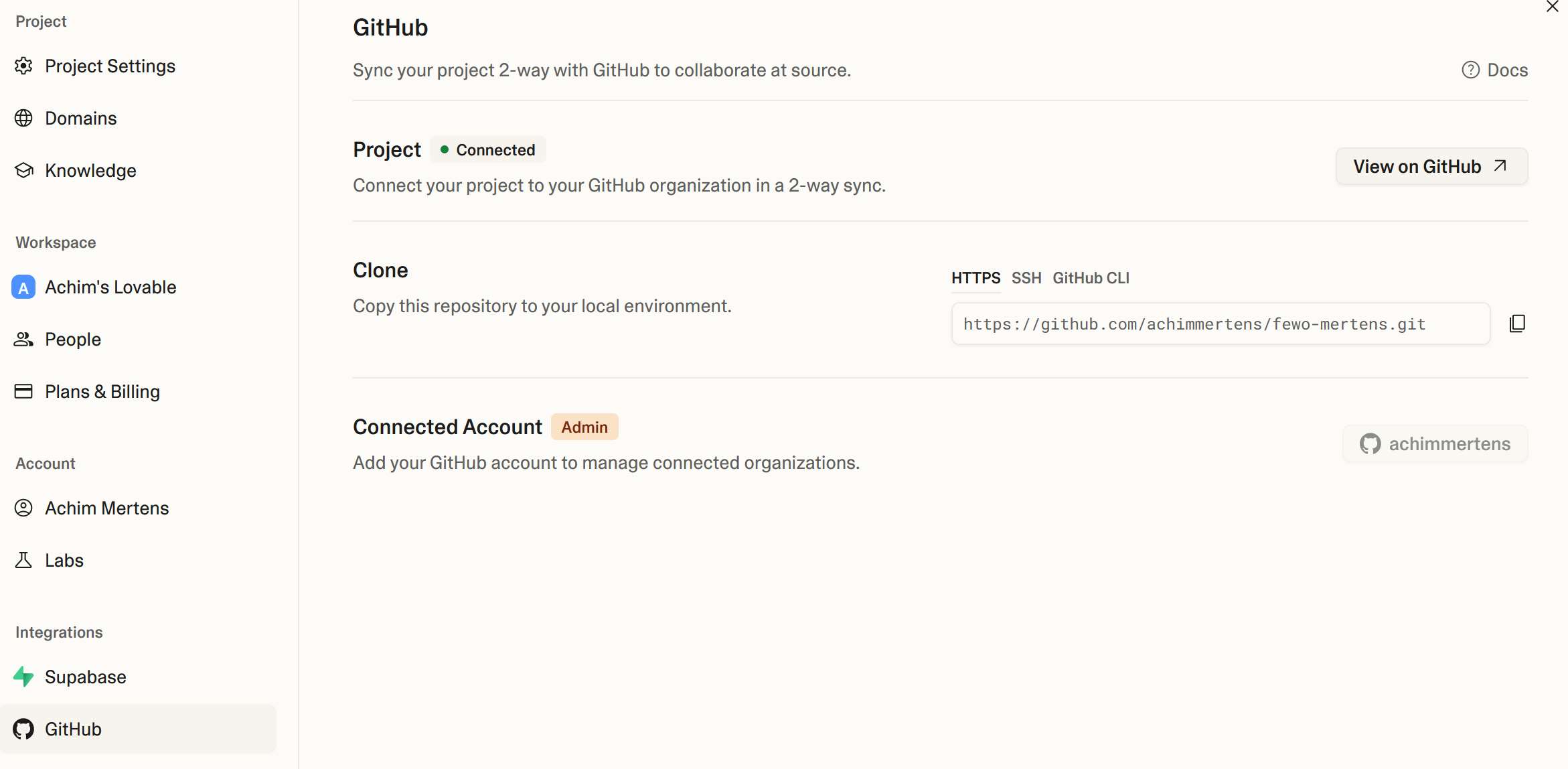1568x769 pixels.
Task: Click the Knowledge graduation cap icon
Action: coord(23,170)
